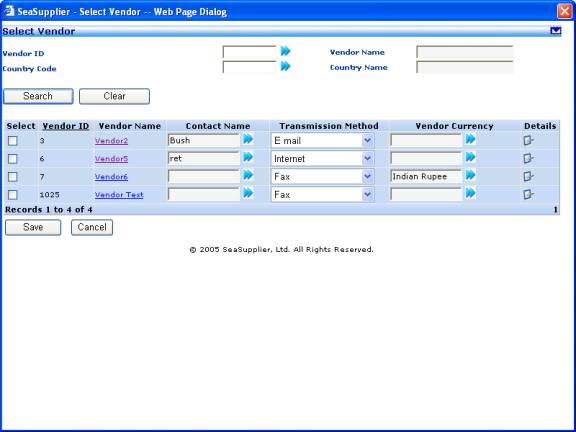Focus the Vendor ID input field
576x432 pixels.
coord(249,52)
